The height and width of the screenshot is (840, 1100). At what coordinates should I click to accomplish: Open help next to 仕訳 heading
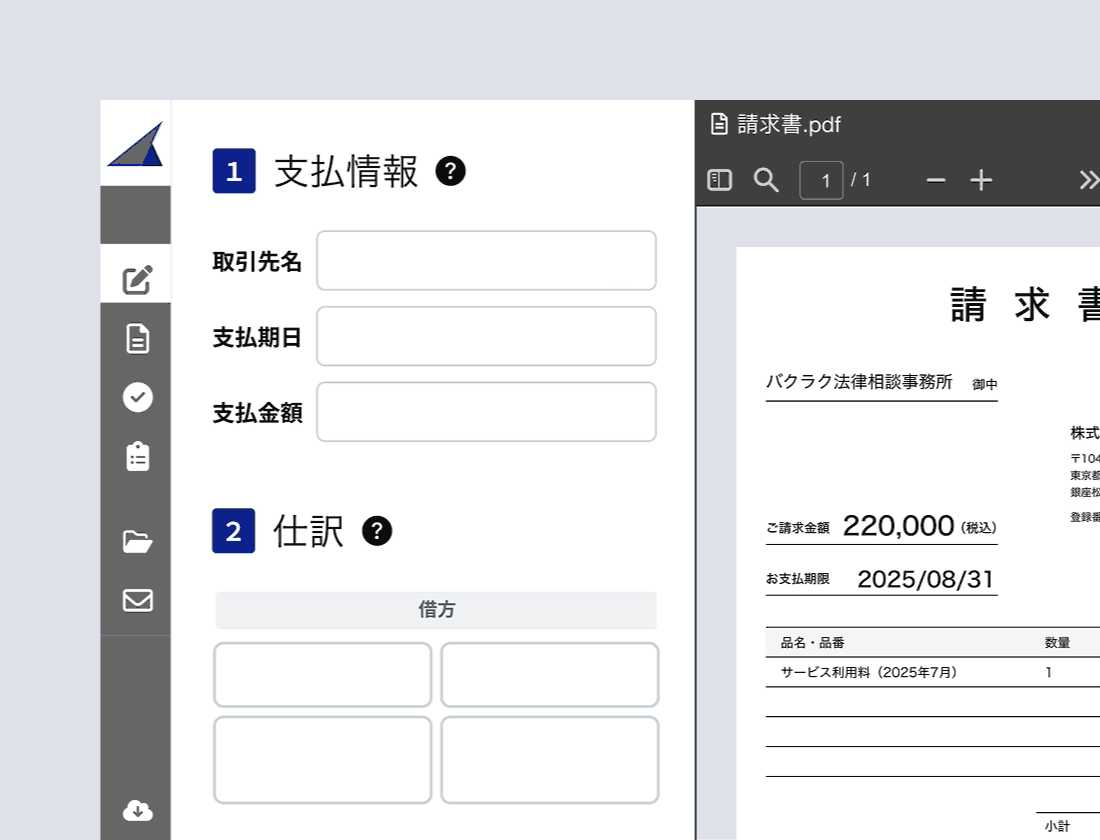[377, 532]
